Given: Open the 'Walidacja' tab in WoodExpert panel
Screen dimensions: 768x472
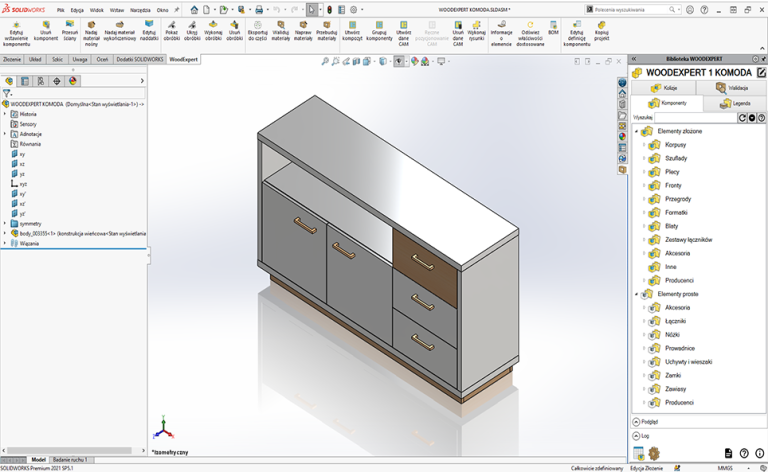Looking at the screenshot, I should (x=733, y=88).
